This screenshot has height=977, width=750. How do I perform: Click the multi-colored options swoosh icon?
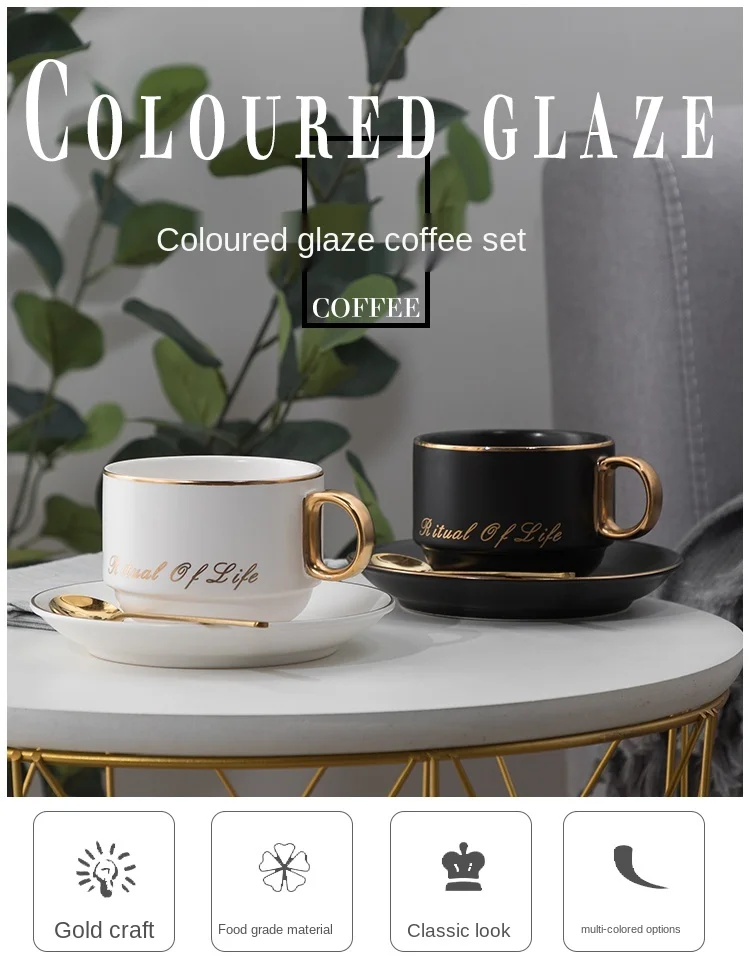(638, 867)
